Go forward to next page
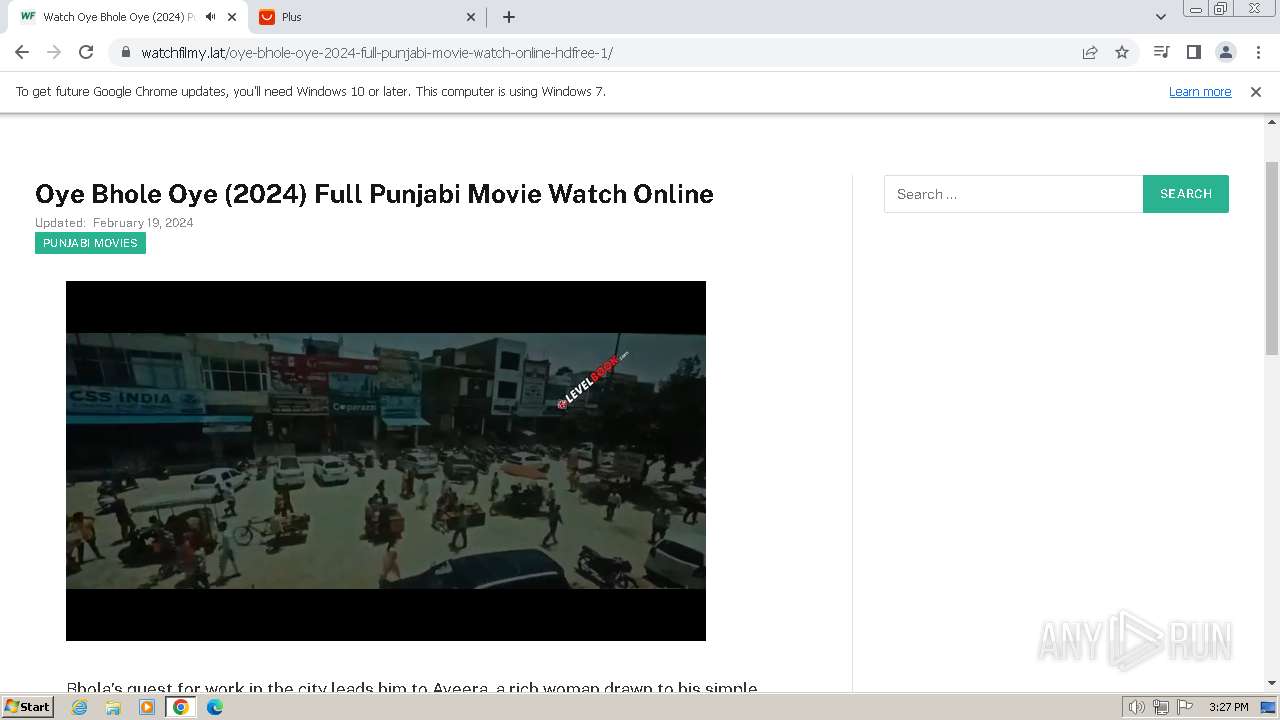1280x720 pixels. click(x=54, y=52)
